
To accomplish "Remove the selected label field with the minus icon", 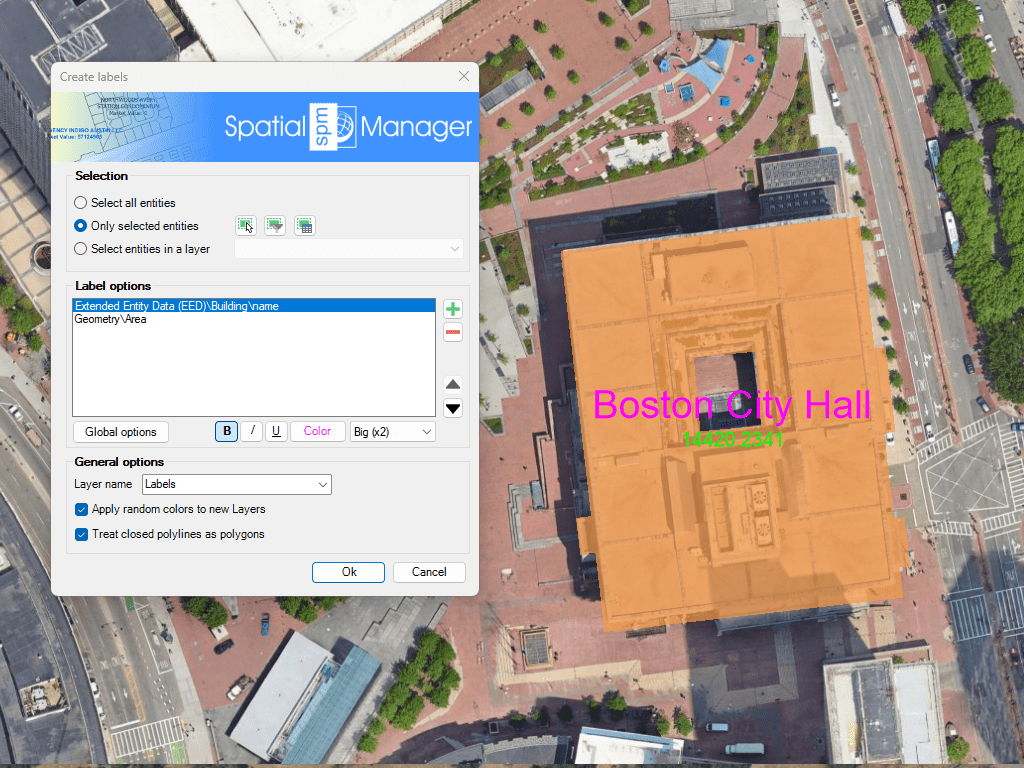I will pos(453,332).
